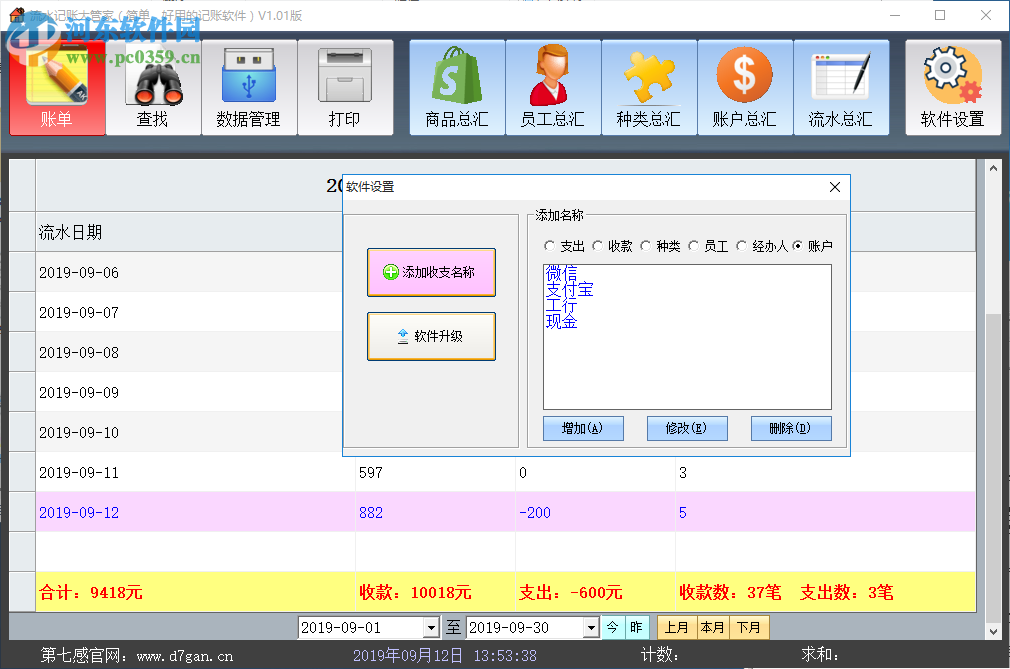The image size is (1010, 669).
Task: Click the 删除(D) delete button
Action: click(x=791, y=428)
